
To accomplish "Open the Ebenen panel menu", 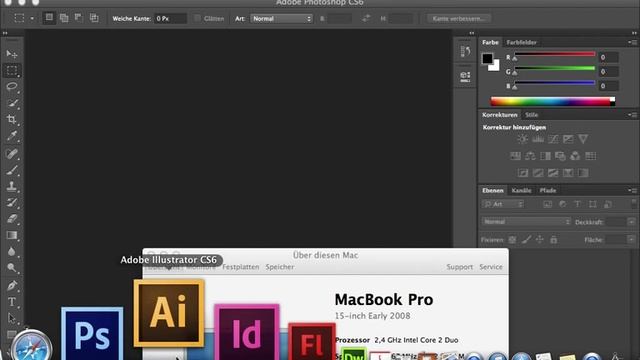I will click(x=632, y=190).
